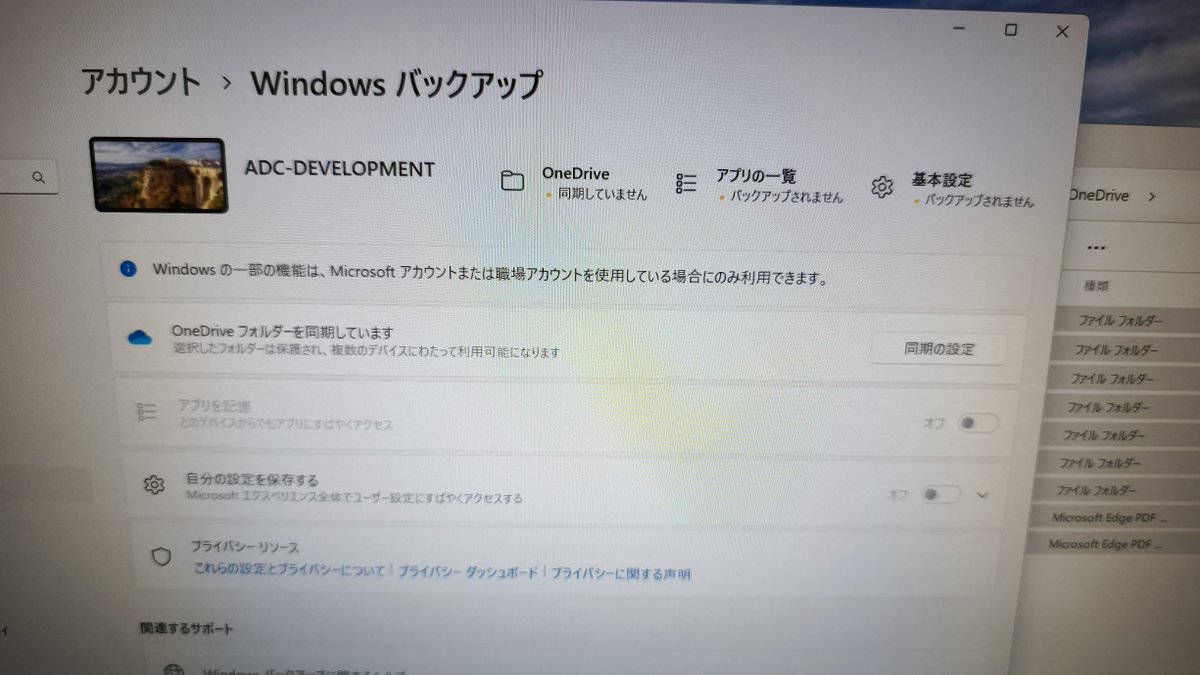Click the アプリを記憶 list icon
The image size is (1200, 675).
[147, 412]
